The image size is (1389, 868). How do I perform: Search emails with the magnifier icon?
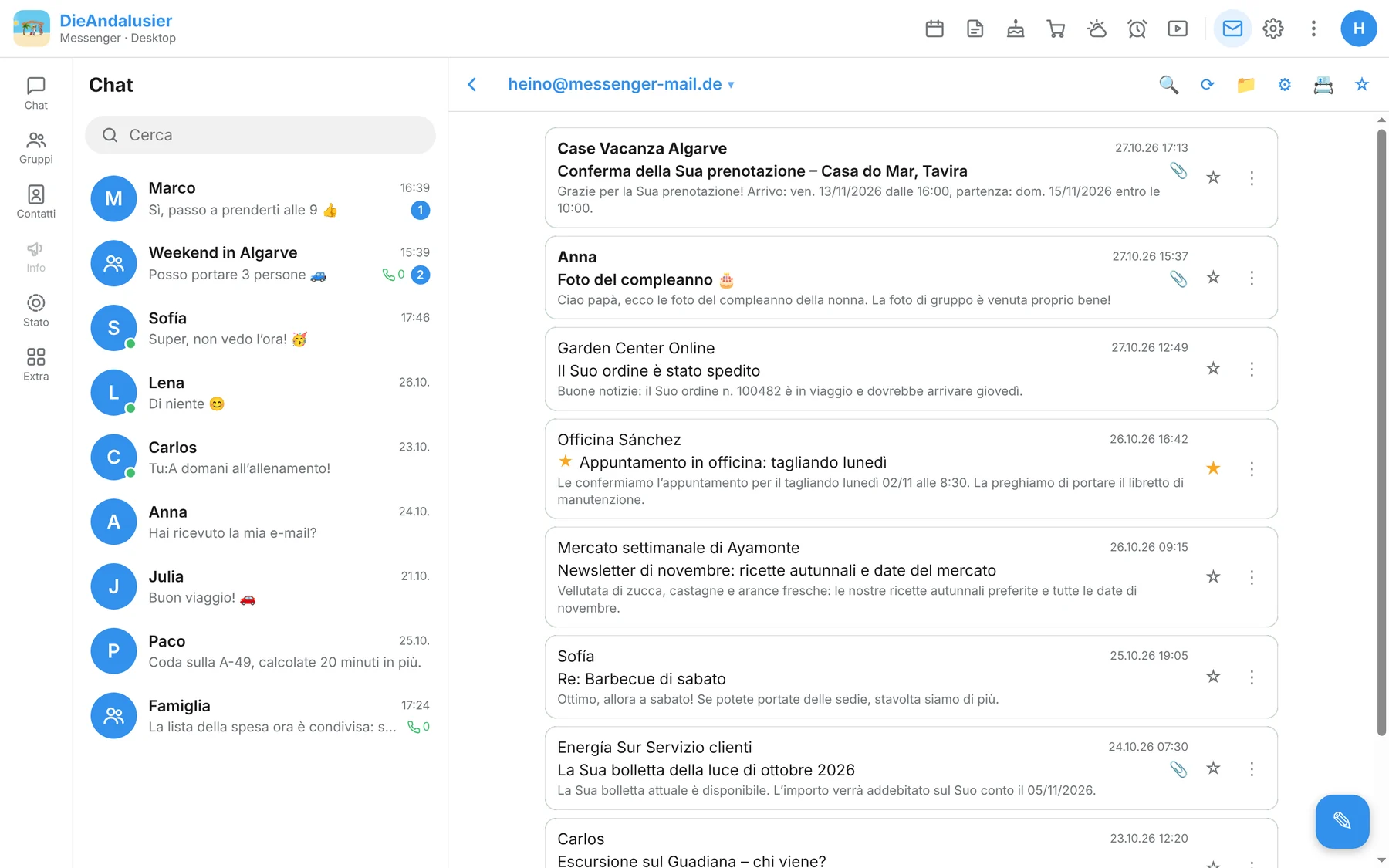click(1169, 85)
